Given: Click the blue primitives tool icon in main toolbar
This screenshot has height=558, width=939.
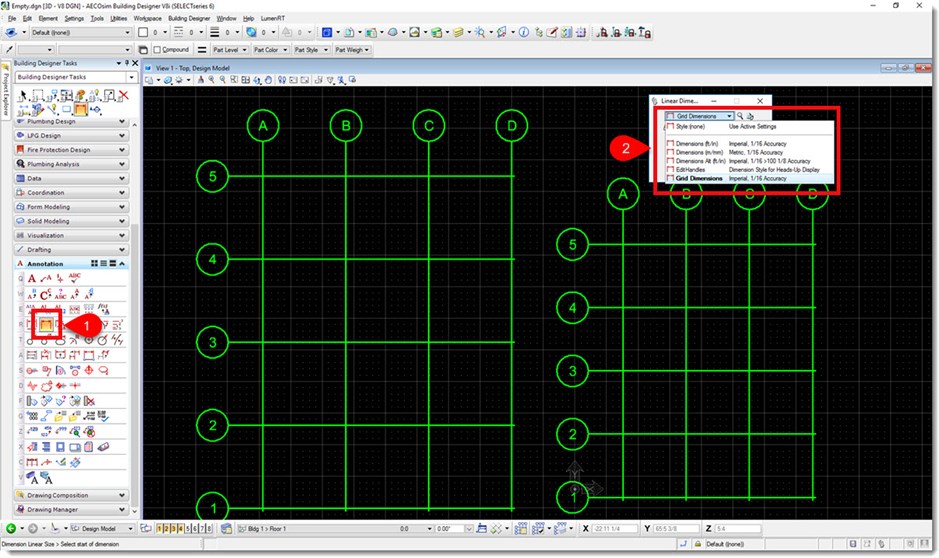Looking at the screenshot, I should 326,32.
